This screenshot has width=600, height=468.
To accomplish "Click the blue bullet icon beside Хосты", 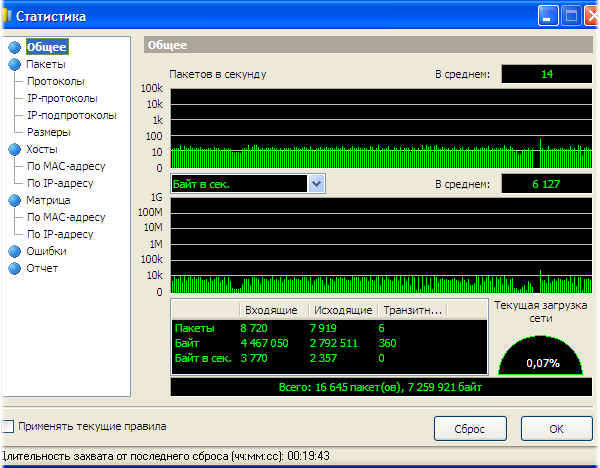I will pyautogui.click(x=15, y=149).
